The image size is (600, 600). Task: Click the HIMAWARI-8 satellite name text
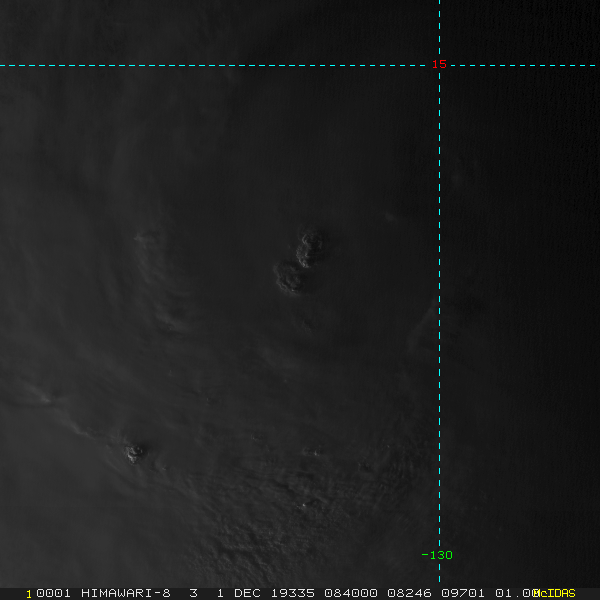(126, 593)
